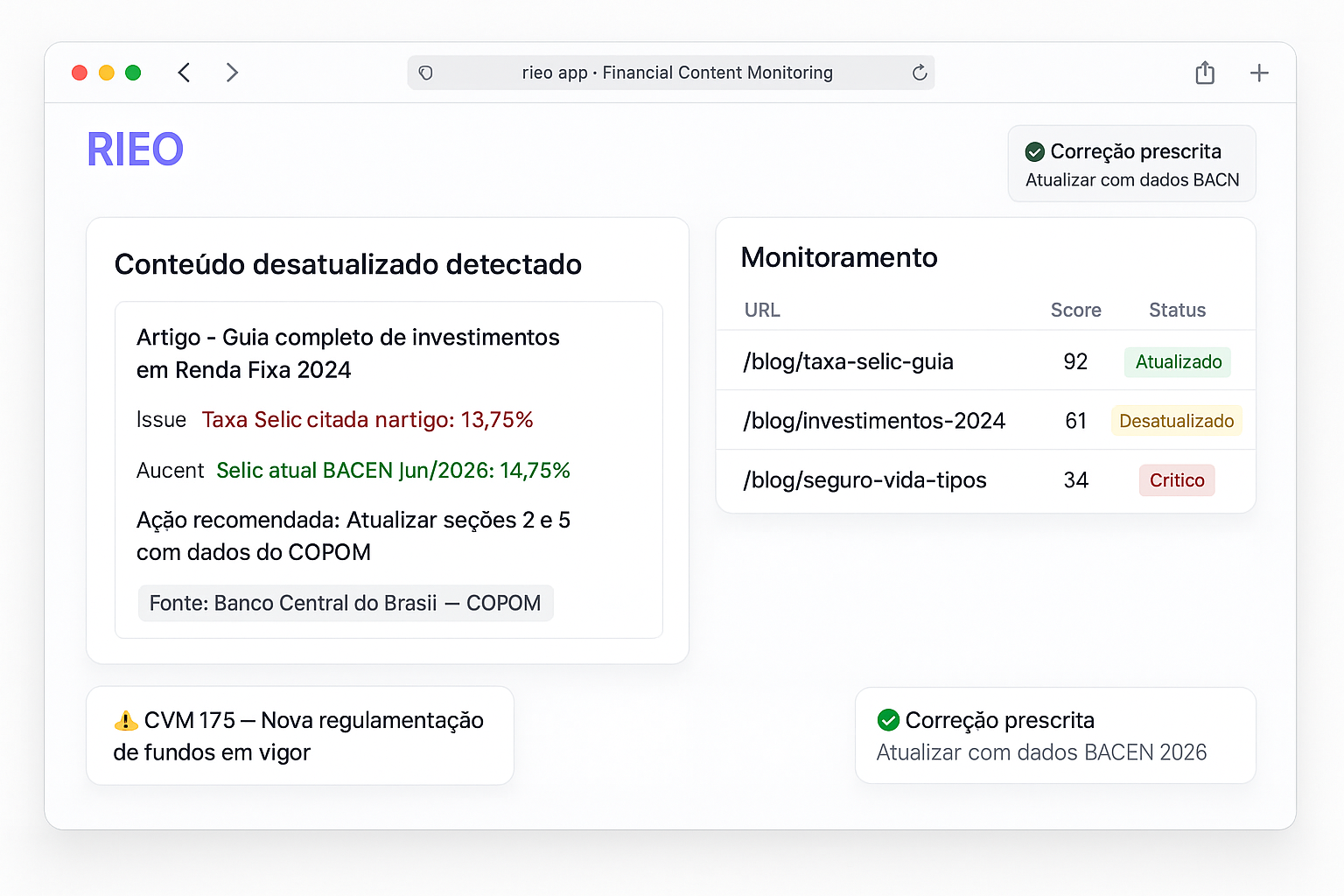
Task: Click the score value 34
Action: [1075, 480]
